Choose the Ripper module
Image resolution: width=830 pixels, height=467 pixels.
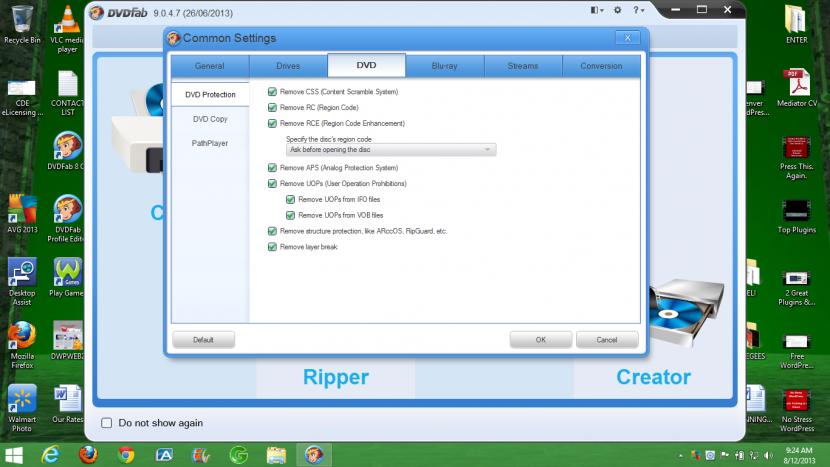point(336,377)
